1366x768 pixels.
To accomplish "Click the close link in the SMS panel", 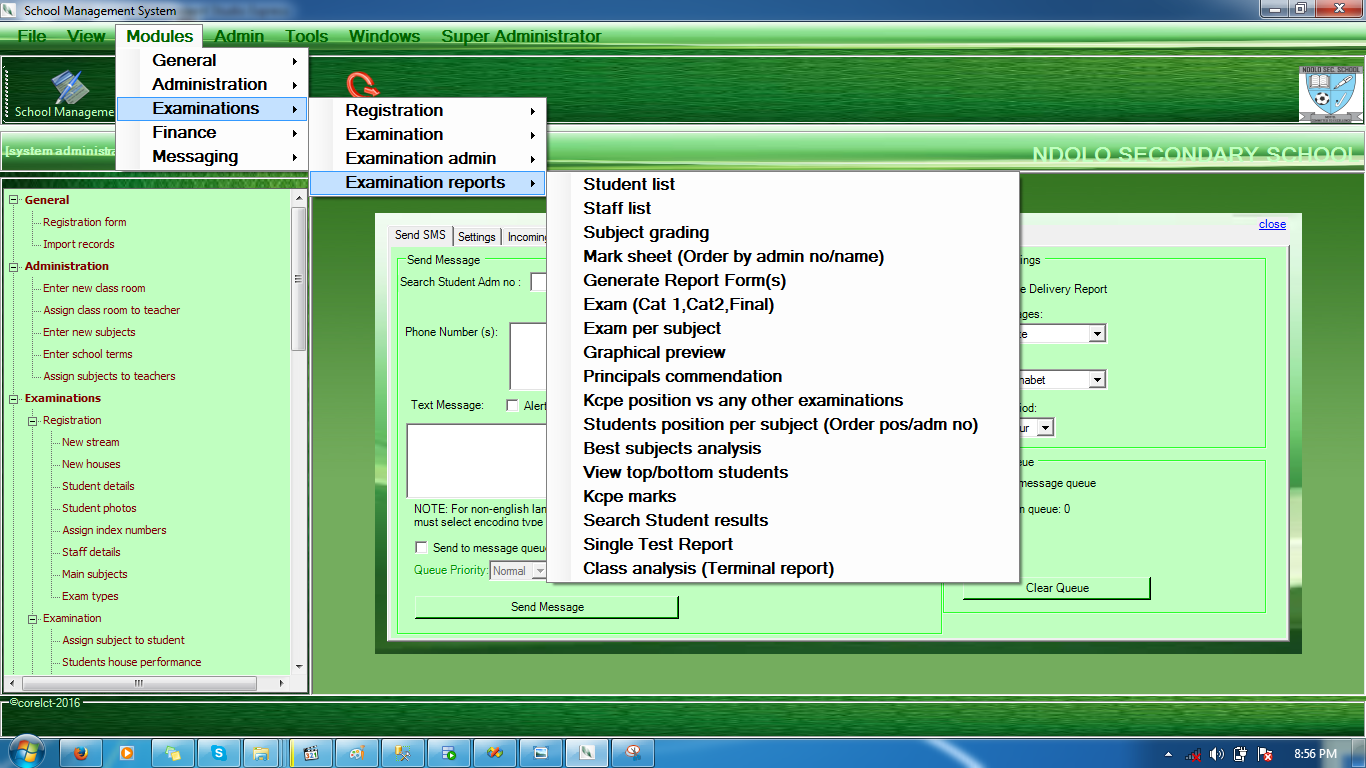I will point(1272,224).
